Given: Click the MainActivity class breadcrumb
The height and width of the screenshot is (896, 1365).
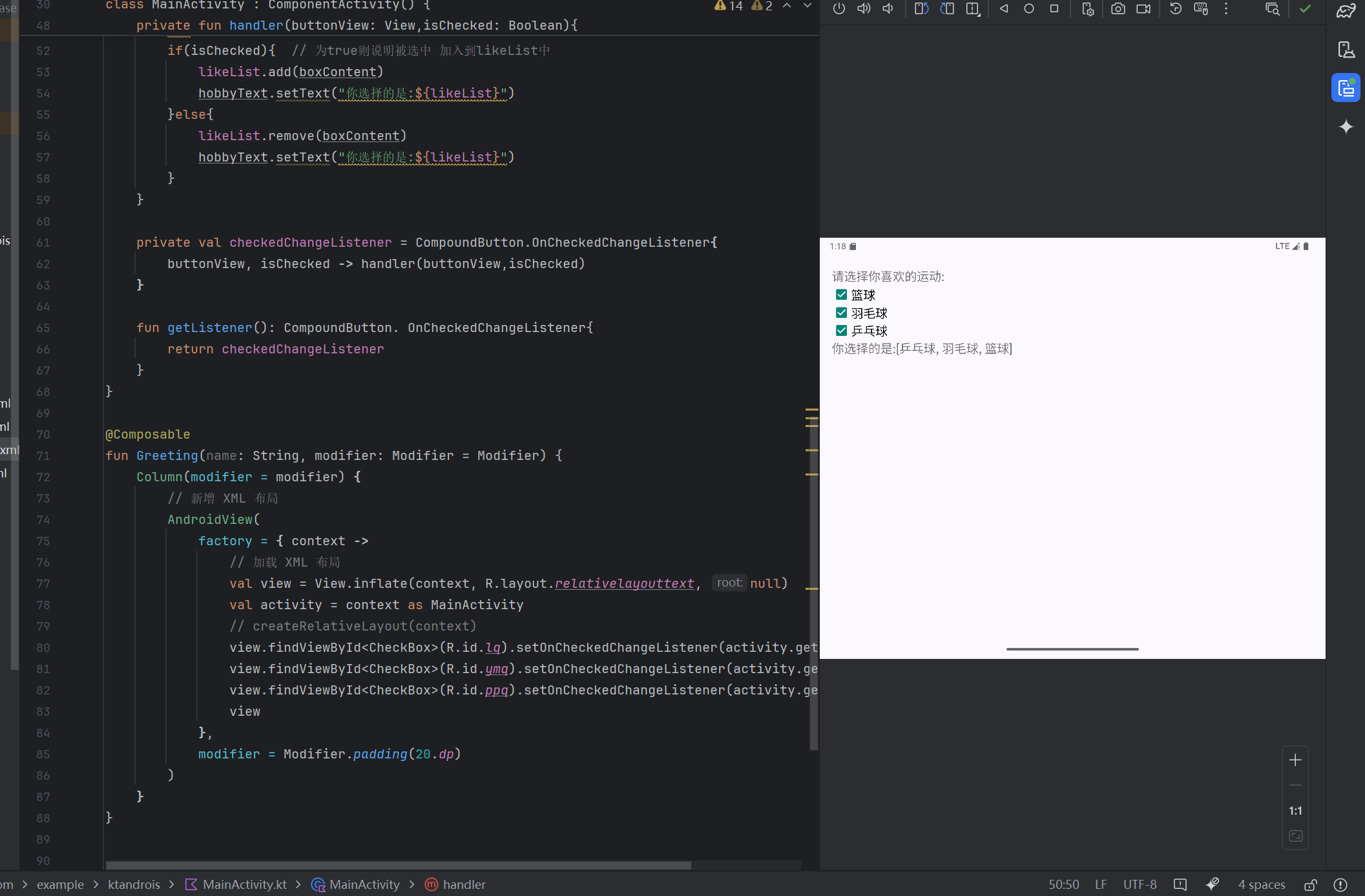Looking at the screenshot, I should (356, 884).
